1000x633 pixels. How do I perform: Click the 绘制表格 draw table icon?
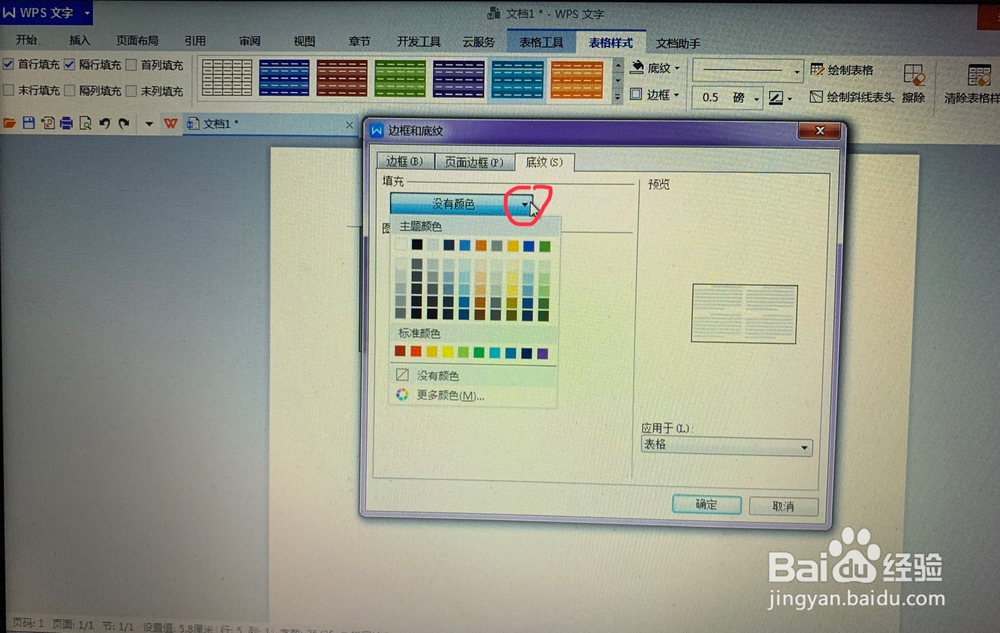[817, 69]
